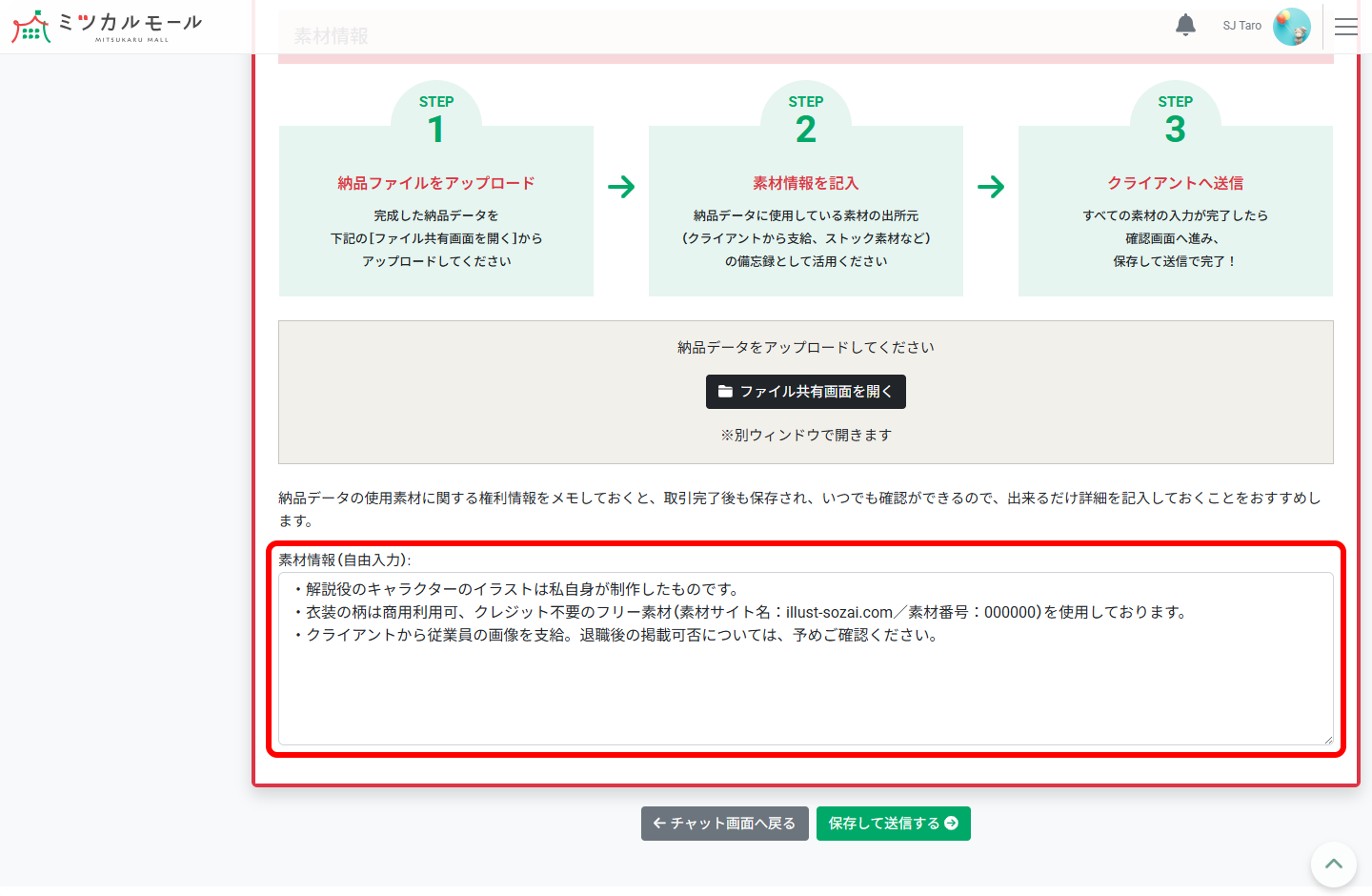Select the STEP 3 クライアントへ送信 card

(x=1175, y=211)
